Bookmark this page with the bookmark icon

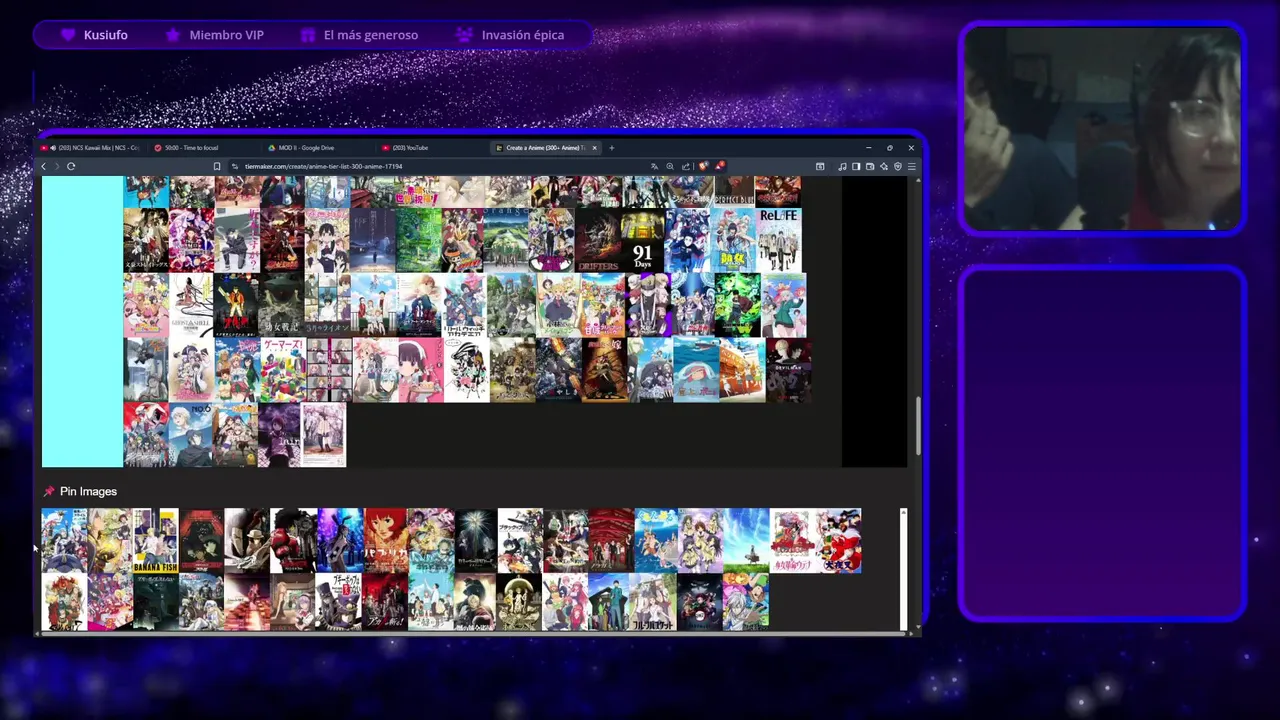coord(217,166)
